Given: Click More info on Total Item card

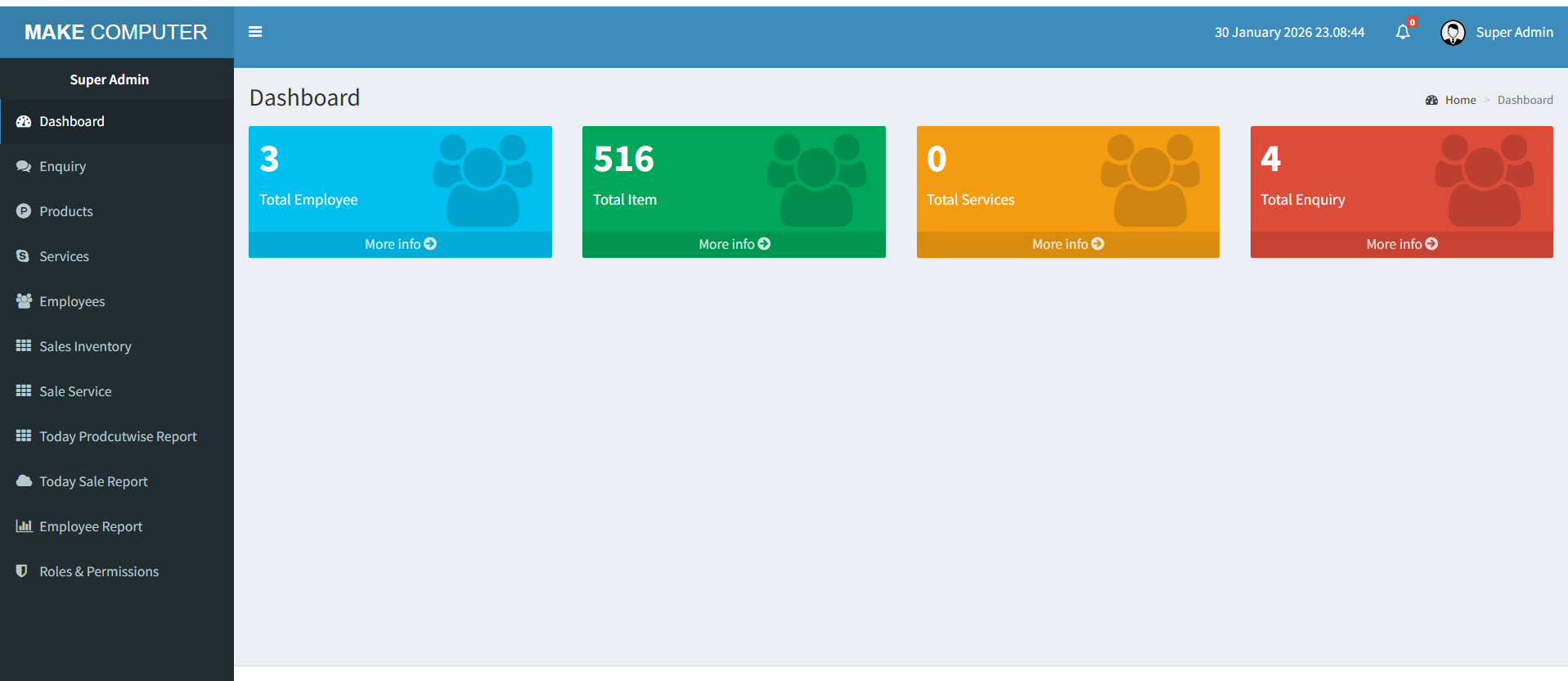Looking at the screenshot, I should 734,244.
